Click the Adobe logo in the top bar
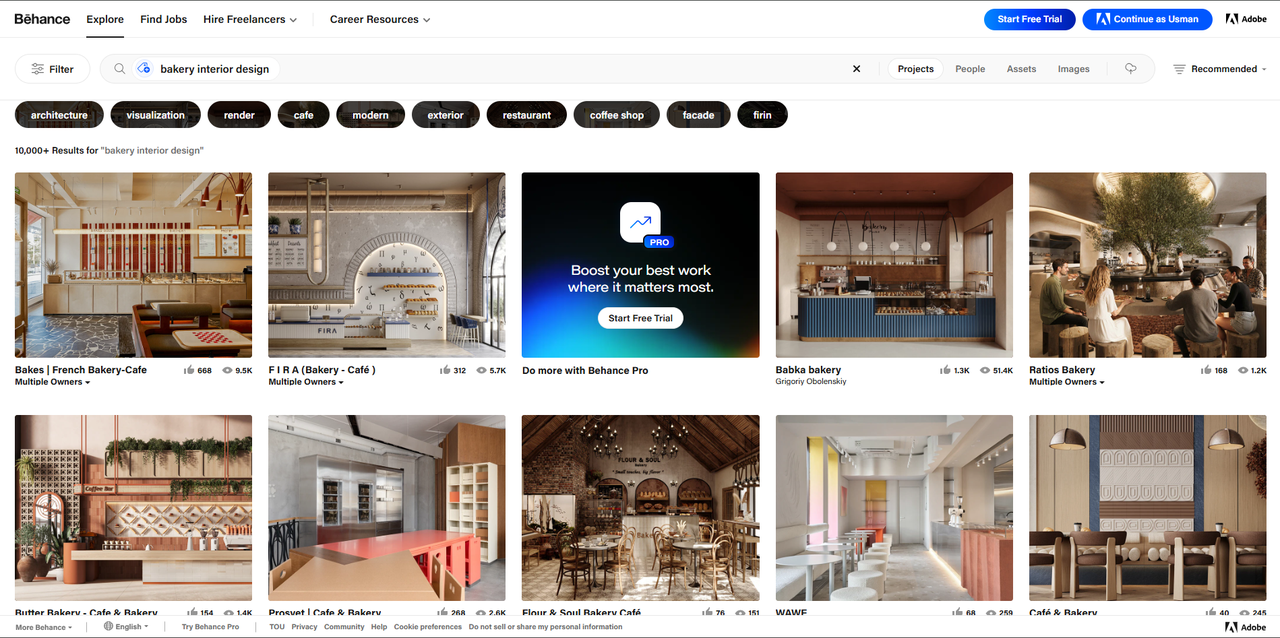This screenshot has width=1280, height=638. coord(1245,18)
